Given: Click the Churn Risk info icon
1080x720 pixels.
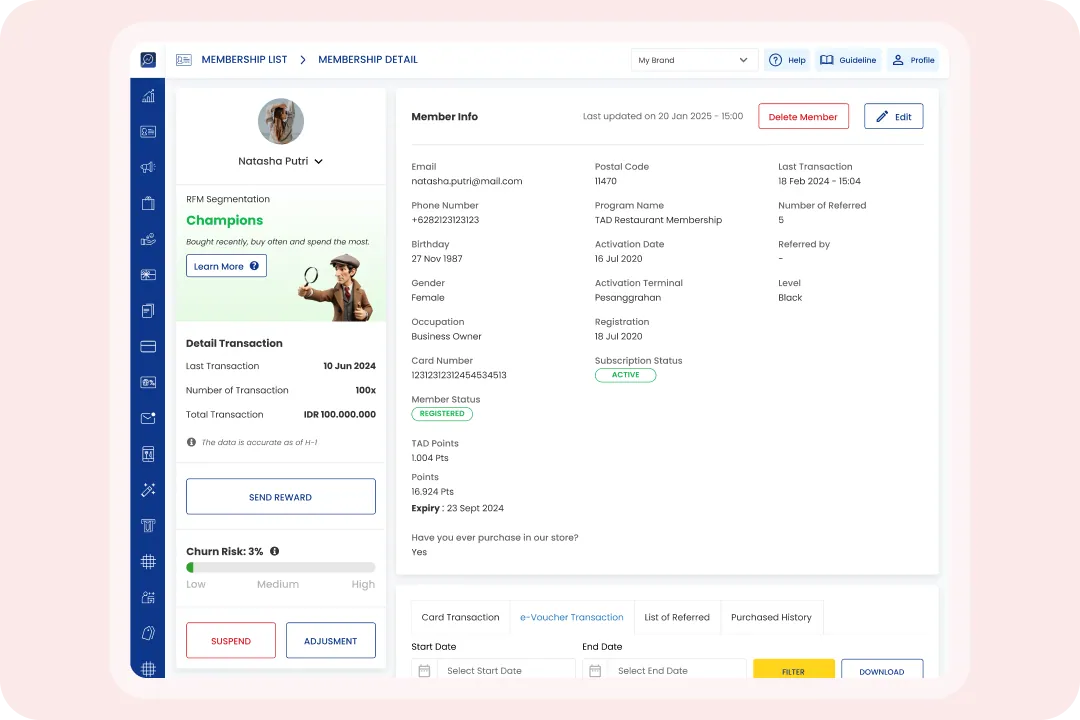Looking at the screenshot, I should click(x=275, y=551).
